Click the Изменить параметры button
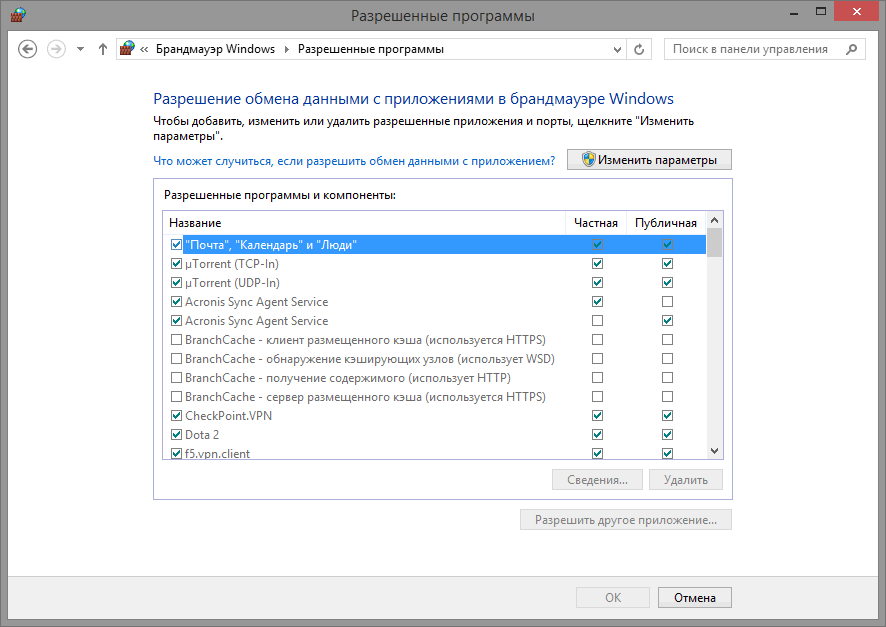 click(x=648, y=160)
